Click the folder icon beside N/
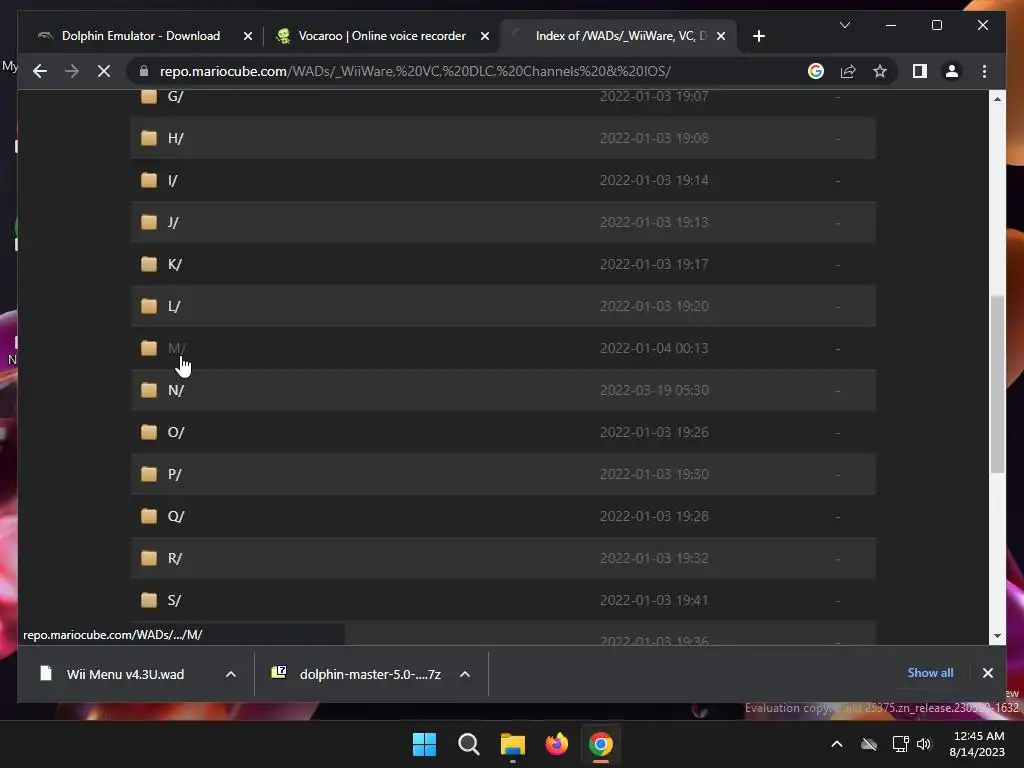Screen dimensions: 1024x768 coord(149,390)
